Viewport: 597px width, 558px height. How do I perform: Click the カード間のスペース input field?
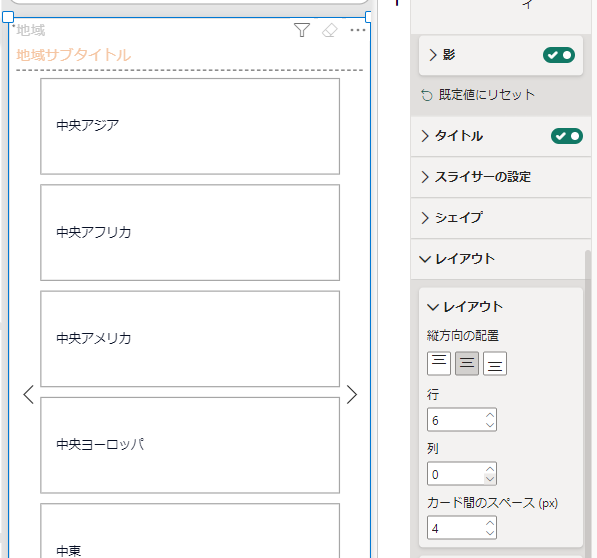tap(461, 528)
